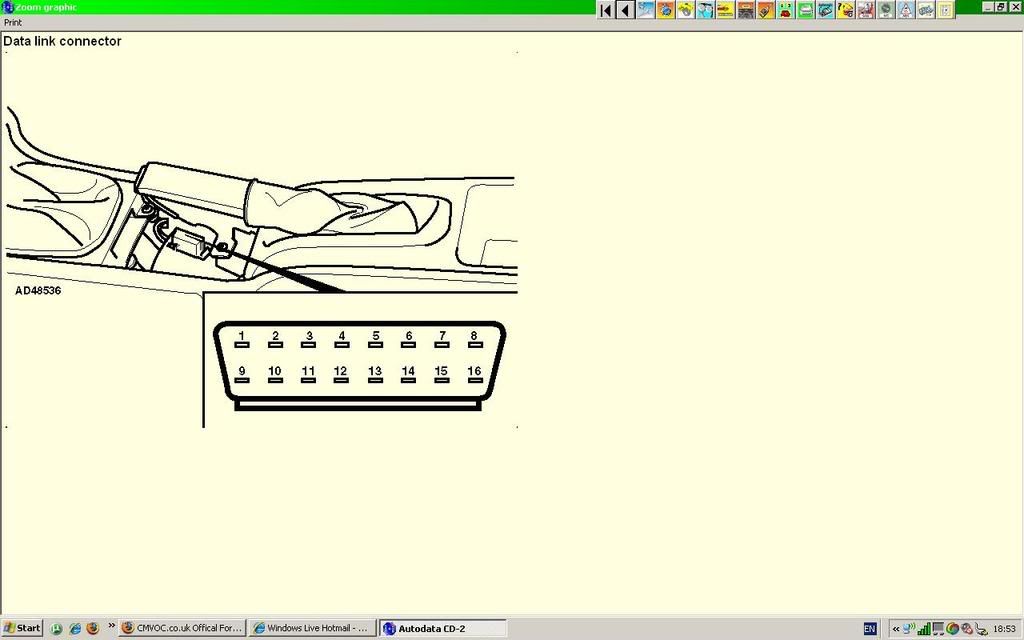Launch Firefox from quick launch
Image resolution: width=1024 pixels, height=640 pixels.
click(x=92, y=628)
